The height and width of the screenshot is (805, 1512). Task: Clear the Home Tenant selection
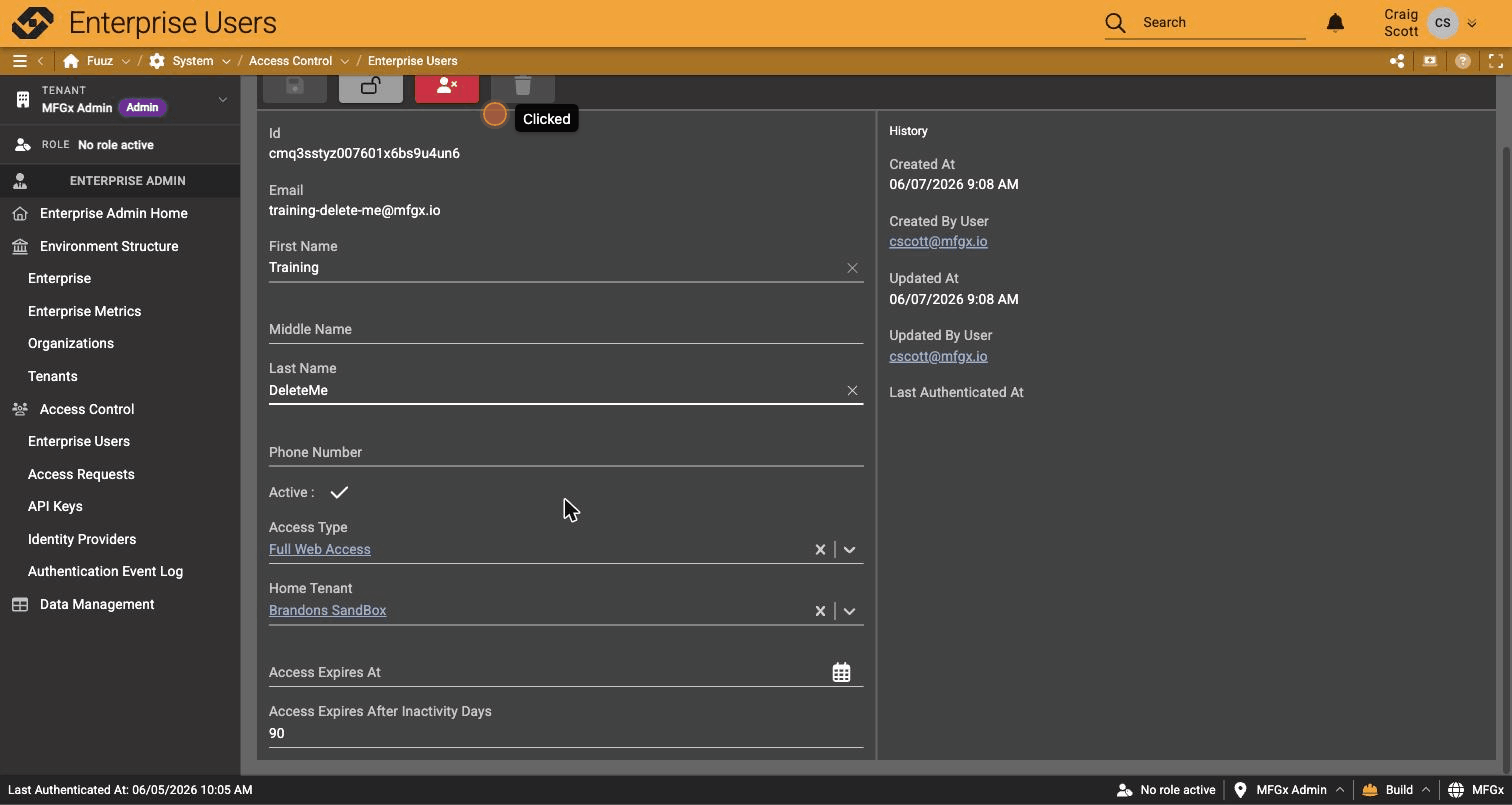(x=820, y=611)
